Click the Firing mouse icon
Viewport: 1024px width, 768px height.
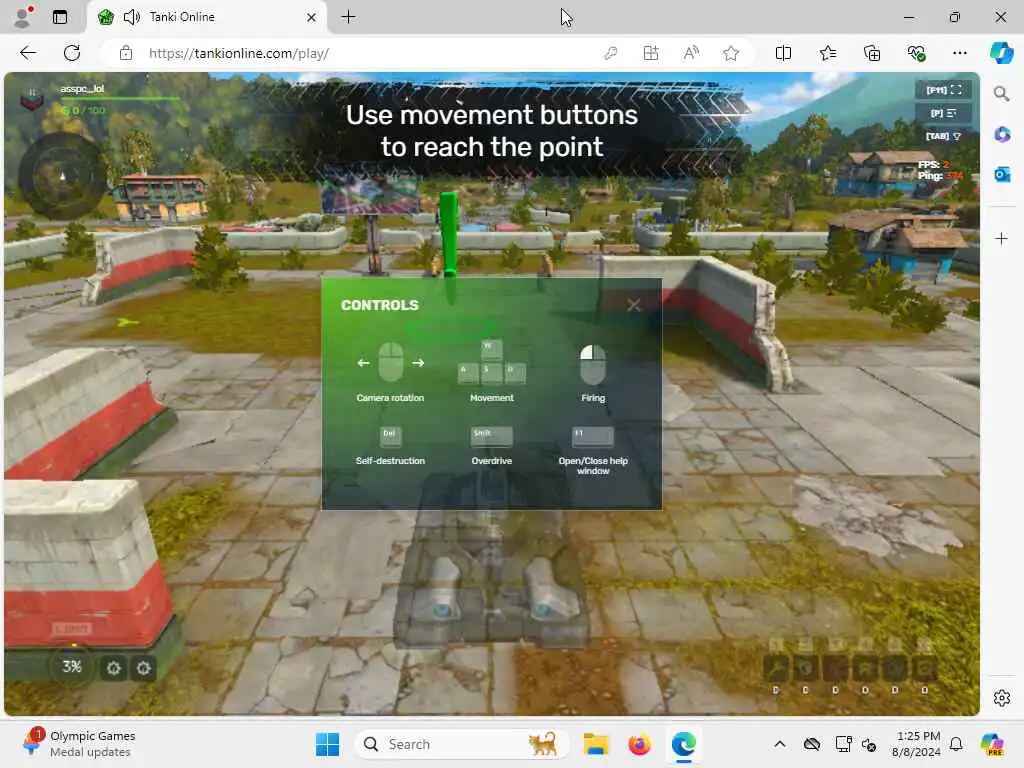click(x=593, y=364)
